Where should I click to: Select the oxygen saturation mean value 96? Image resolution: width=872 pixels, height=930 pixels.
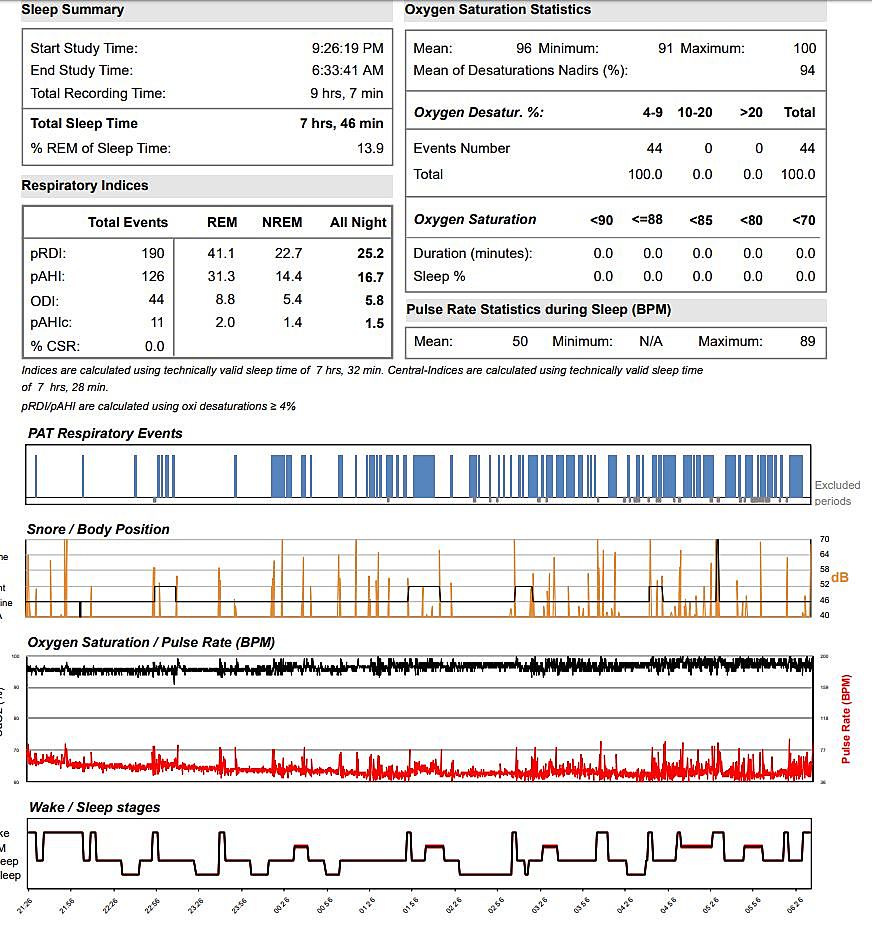click(x=523, y=48)
